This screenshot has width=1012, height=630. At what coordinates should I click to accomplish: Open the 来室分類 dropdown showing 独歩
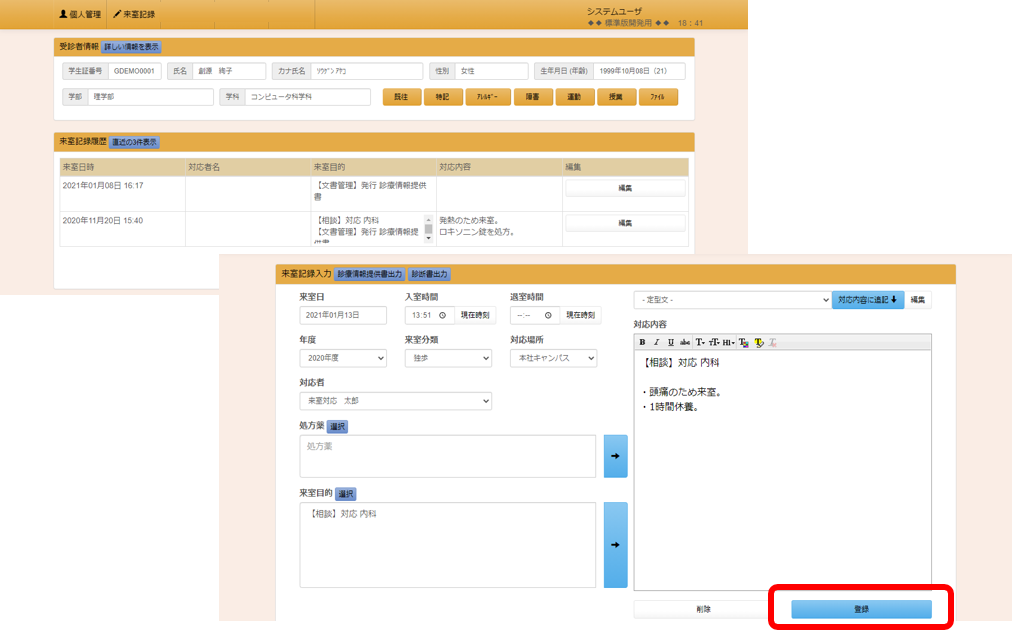click(448, 358)
